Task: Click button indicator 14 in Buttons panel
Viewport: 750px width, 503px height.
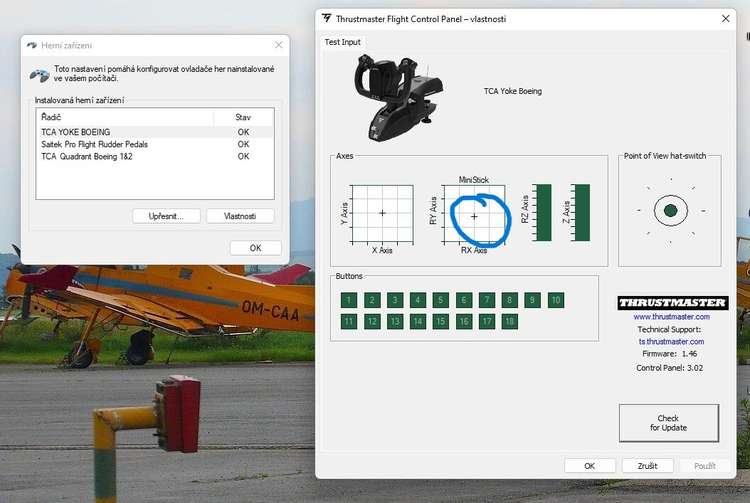Action: (x=418, y=321)
